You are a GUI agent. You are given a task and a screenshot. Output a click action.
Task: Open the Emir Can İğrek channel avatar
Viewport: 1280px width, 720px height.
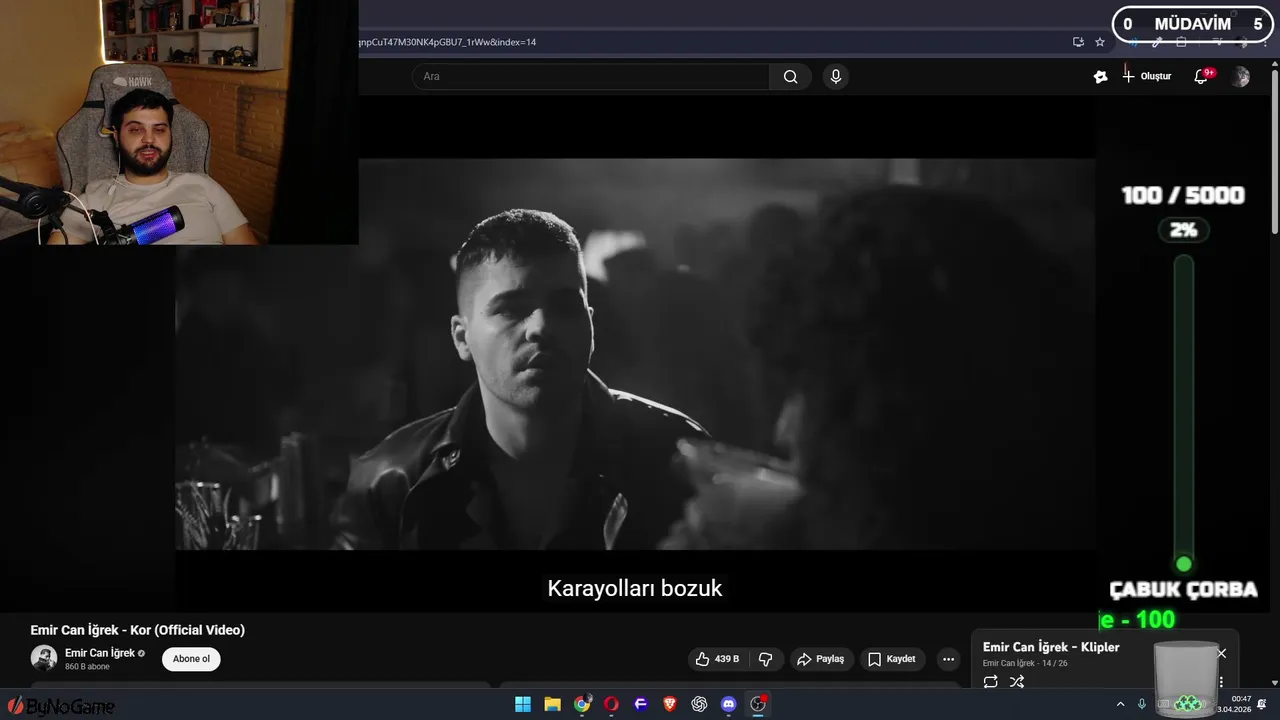point(43,658)
